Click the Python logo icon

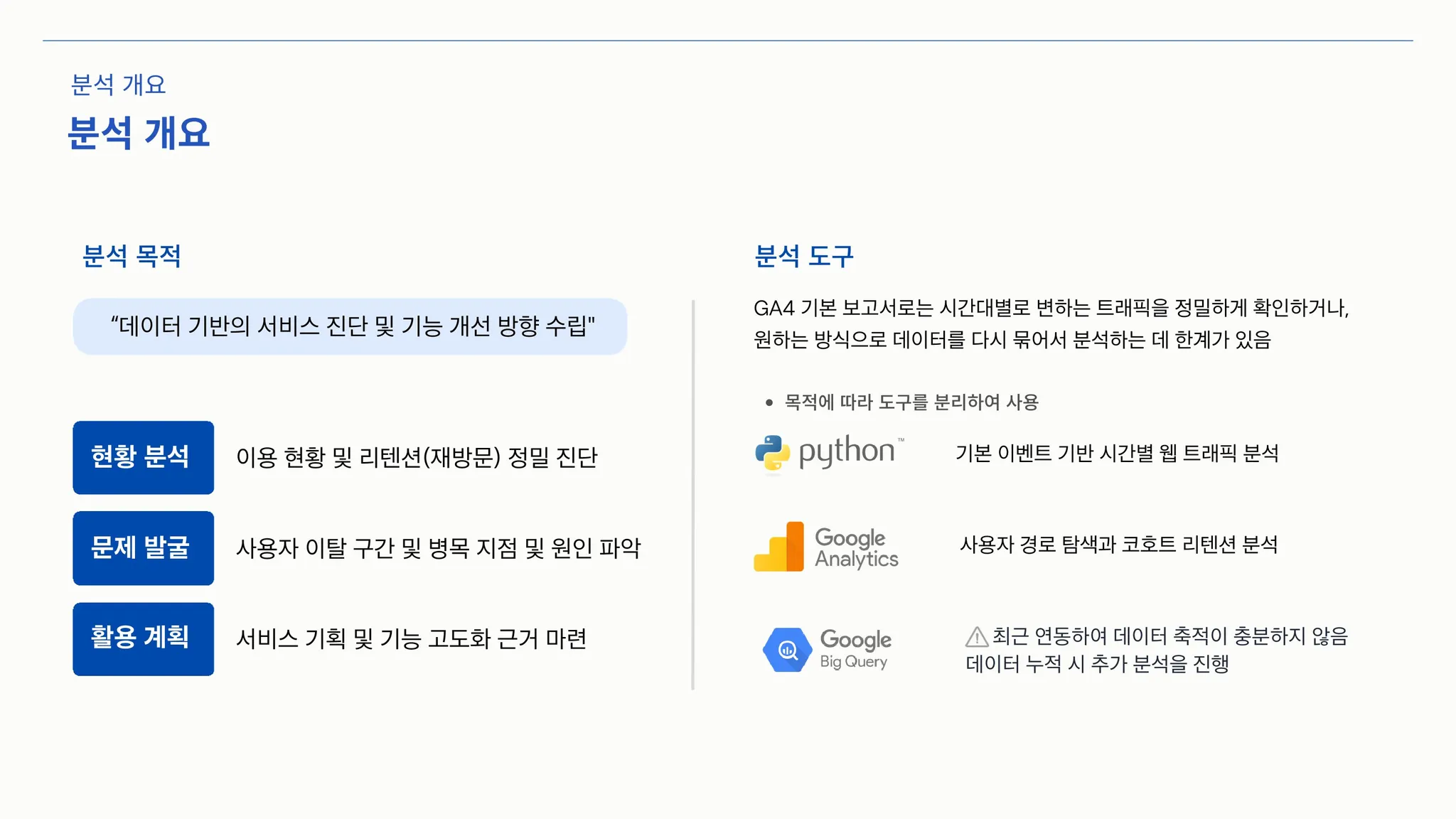click(x=772, y=453)
